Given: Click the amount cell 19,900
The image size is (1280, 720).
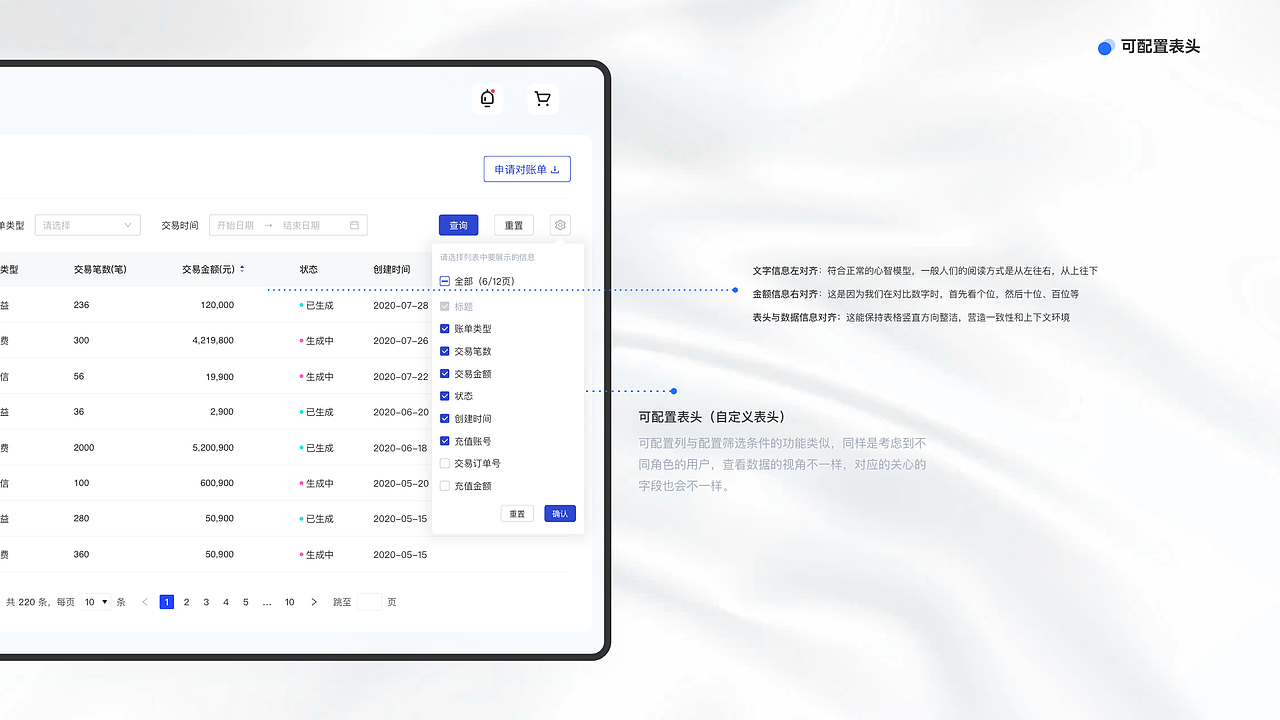Looking at the screenshot, I should click(x=220, y=376).
